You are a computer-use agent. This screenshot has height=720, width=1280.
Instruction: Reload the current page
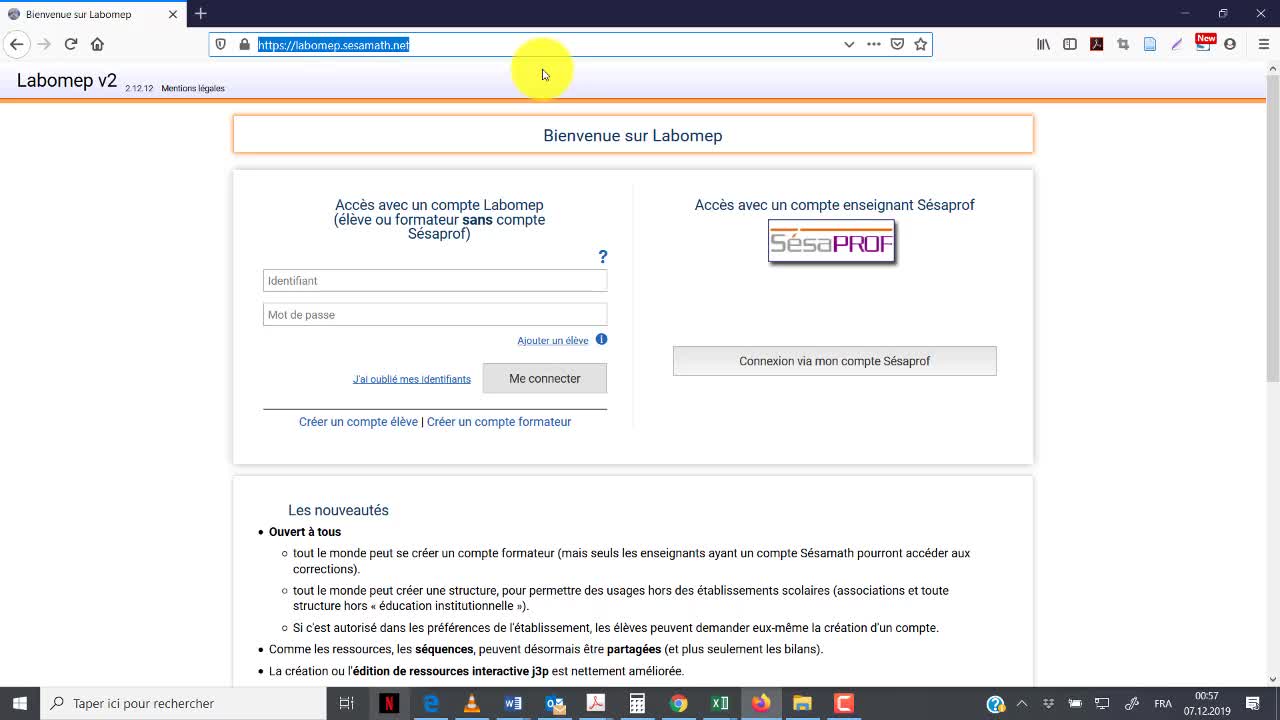point(71,44)
